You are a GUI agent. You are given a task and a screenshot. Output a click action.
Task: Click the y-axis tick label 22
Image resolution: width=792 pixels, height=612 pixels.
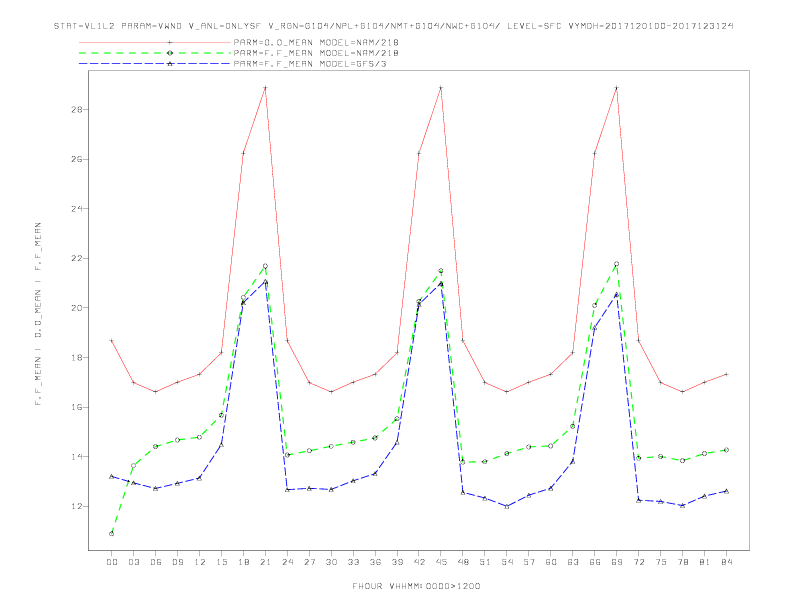[x=77, y=259]
